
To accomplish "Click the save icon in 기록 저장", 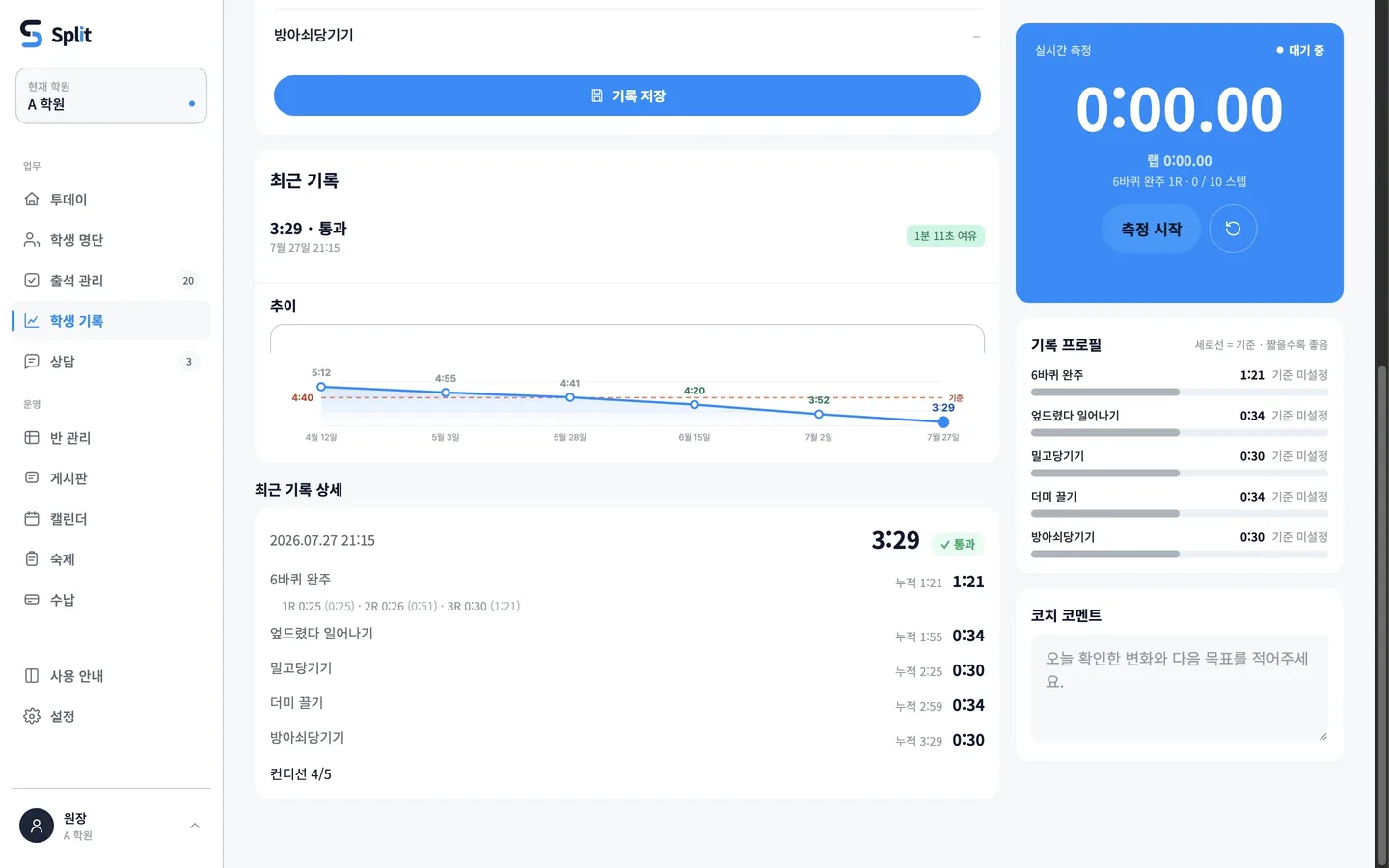I will tap(597, 95).
